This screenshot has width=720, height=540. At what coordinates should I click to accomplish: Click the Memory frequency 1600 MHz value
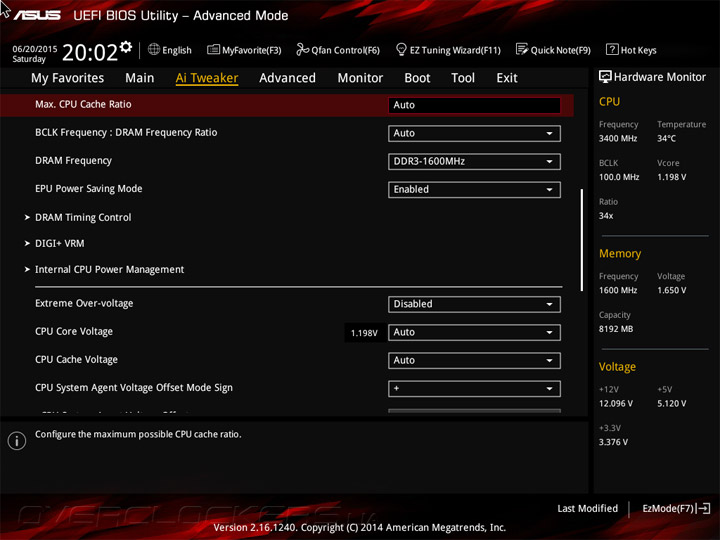(618, 290)
